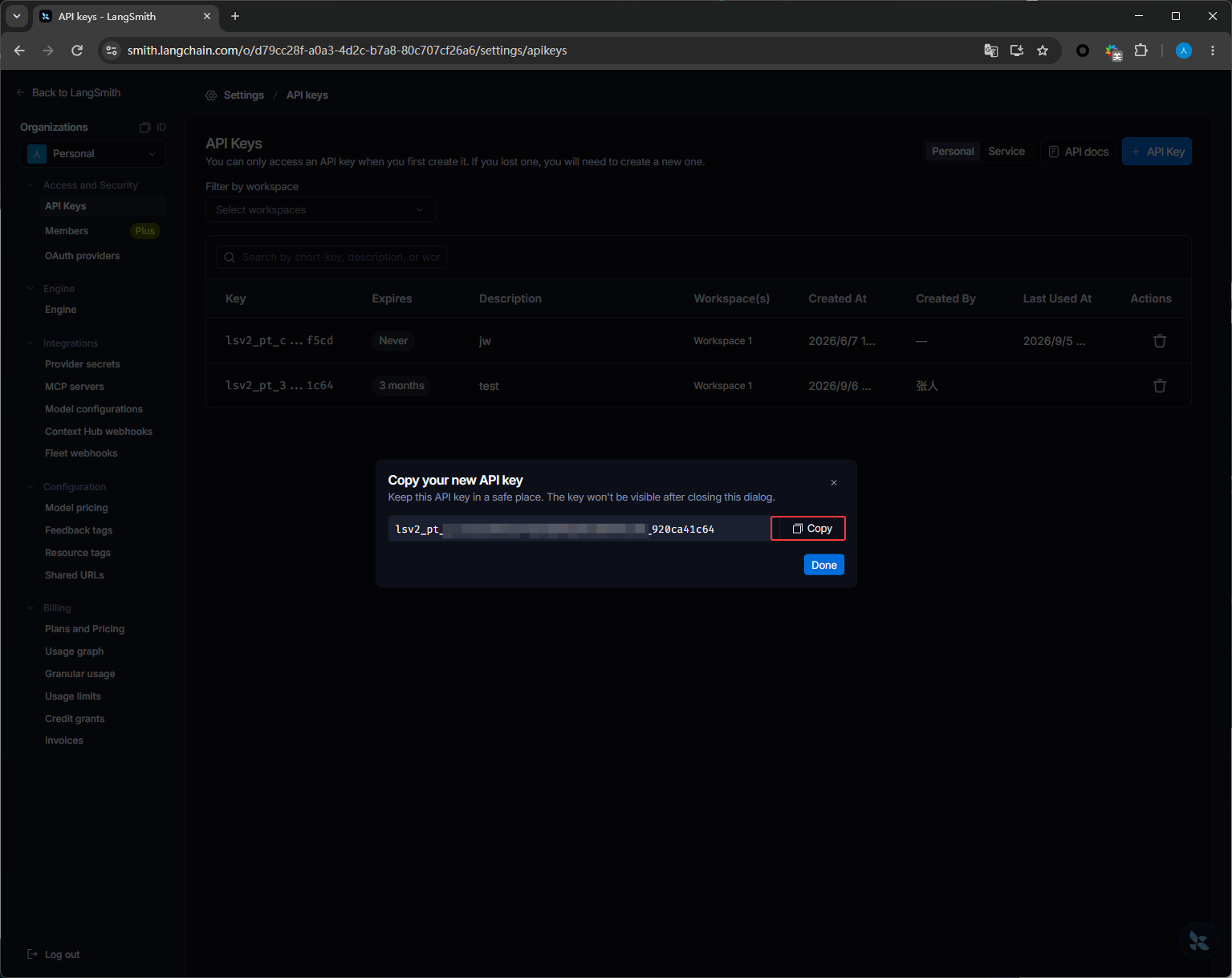Viewport: 1232px width, 978px height.
Task: Switch to Service keys toggle
Action: pyautogui.click(x=1006, y=152)
